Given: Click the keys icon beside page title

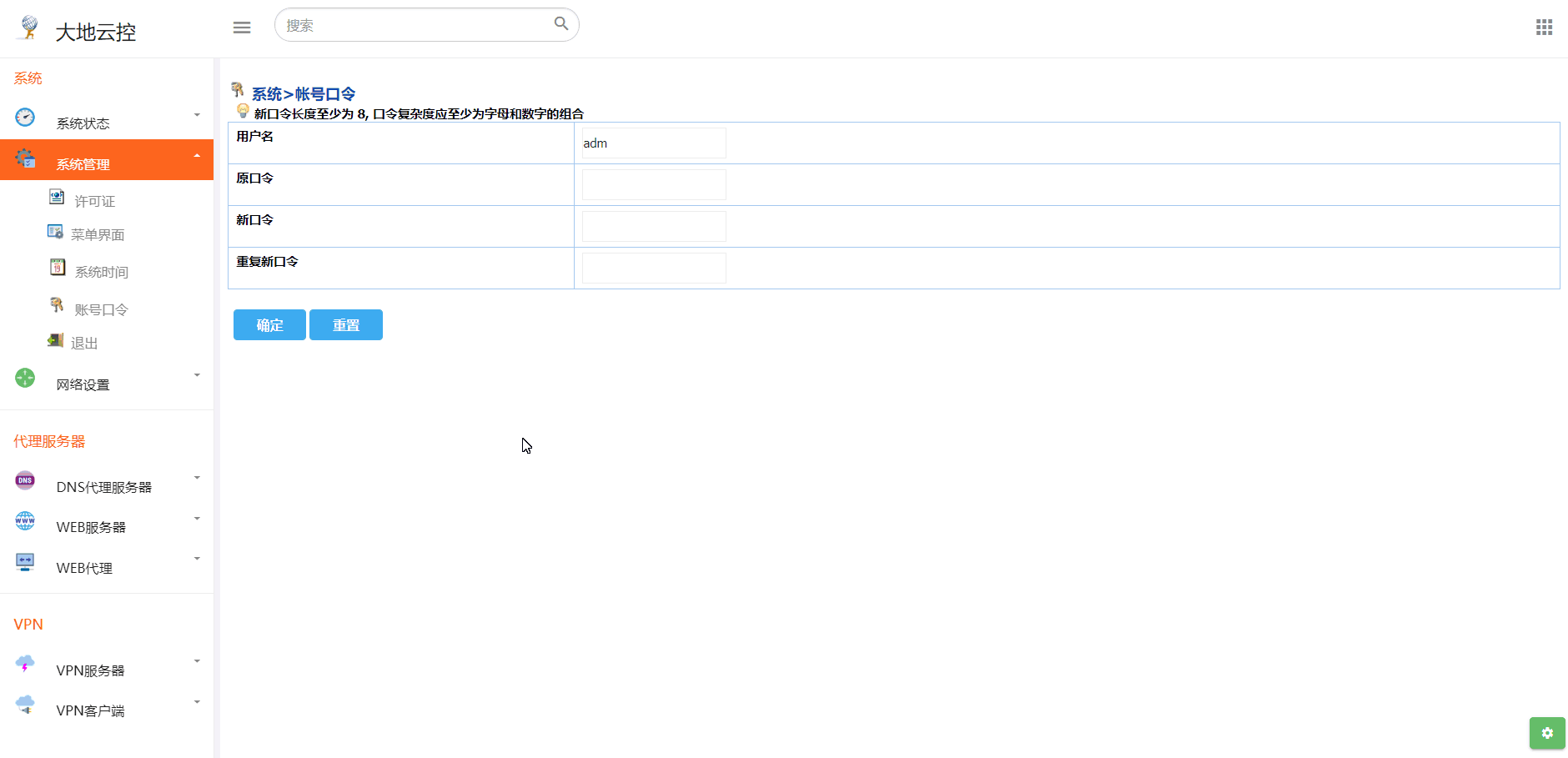Looking at the screenshot, I should pyautogui.click(x=238, y=89).
